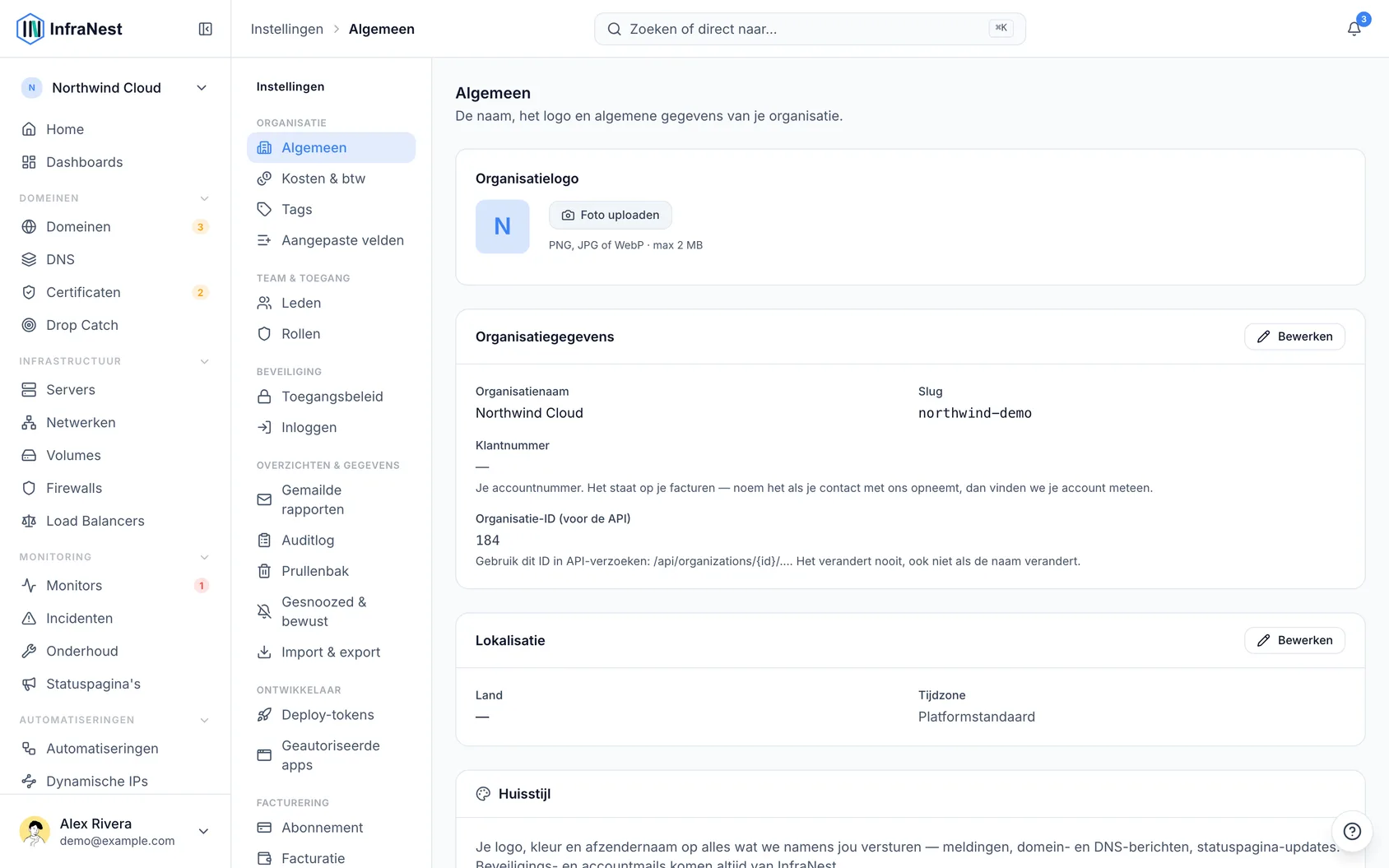Click the Load Balancers scale icon
This screenshot has width=1389, height=868.
click(x=29, y=521)
